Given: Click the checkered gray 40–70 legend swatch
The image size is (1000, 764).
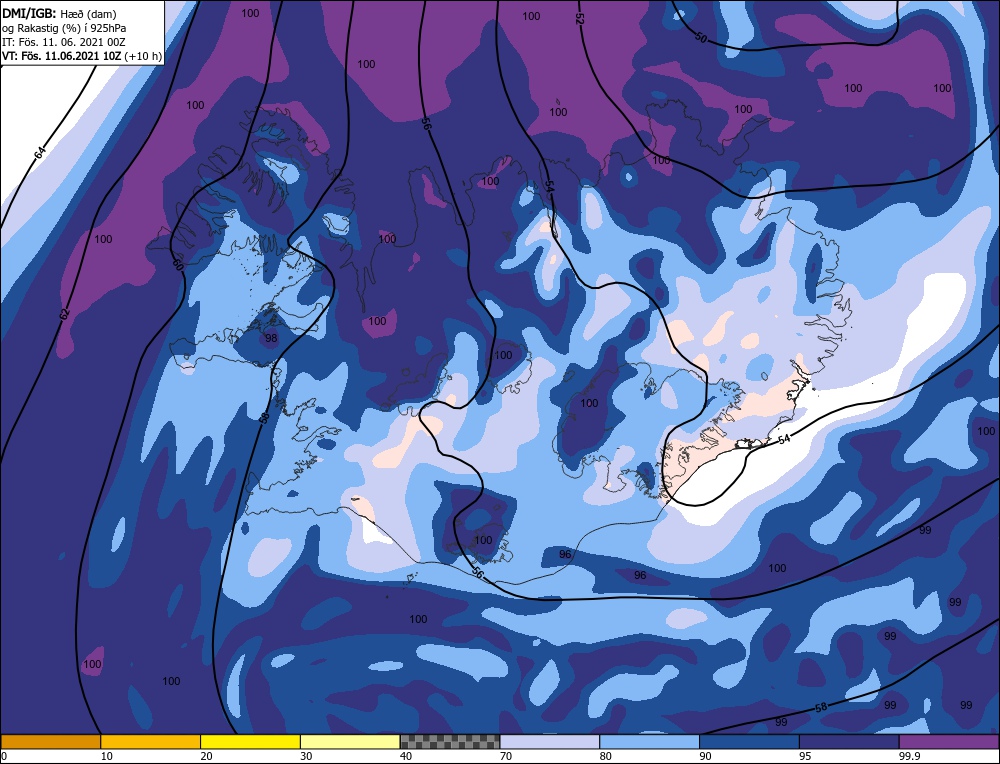Looking at the screenshot, I should pos(450,742).
